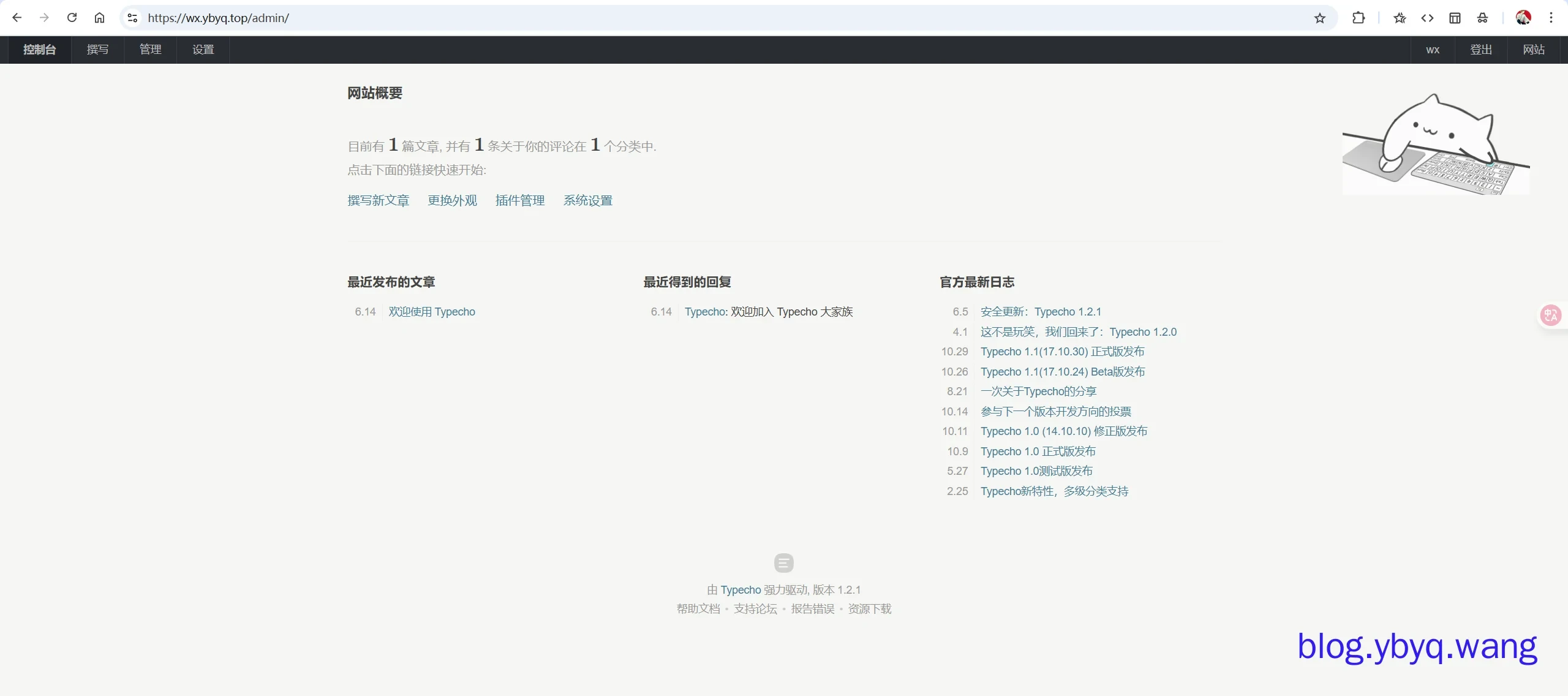
Task: Click the floating translate widget icon
Action: 1551,316
